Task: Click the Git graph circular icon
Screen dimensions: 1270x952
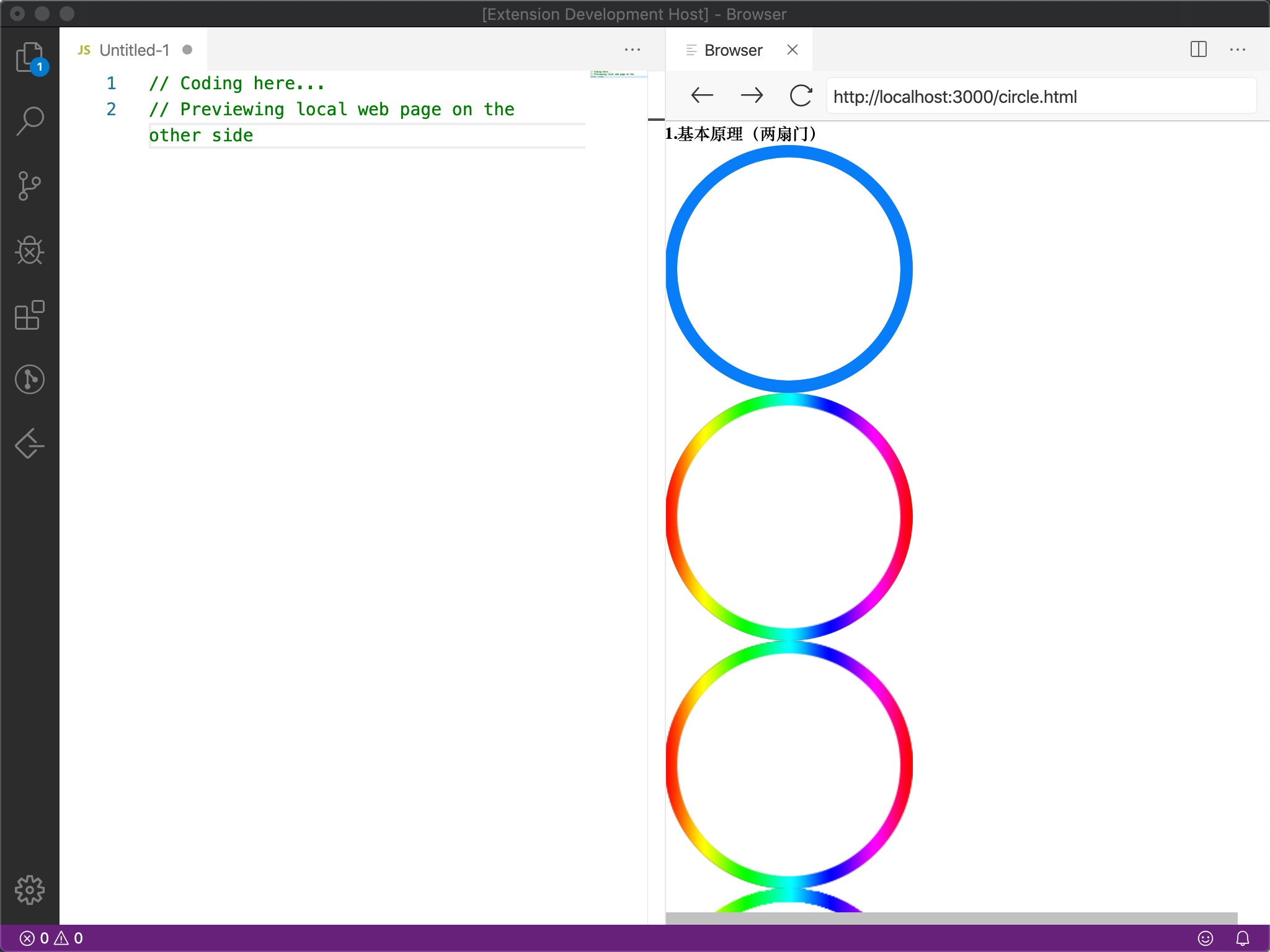Action: 29,379
